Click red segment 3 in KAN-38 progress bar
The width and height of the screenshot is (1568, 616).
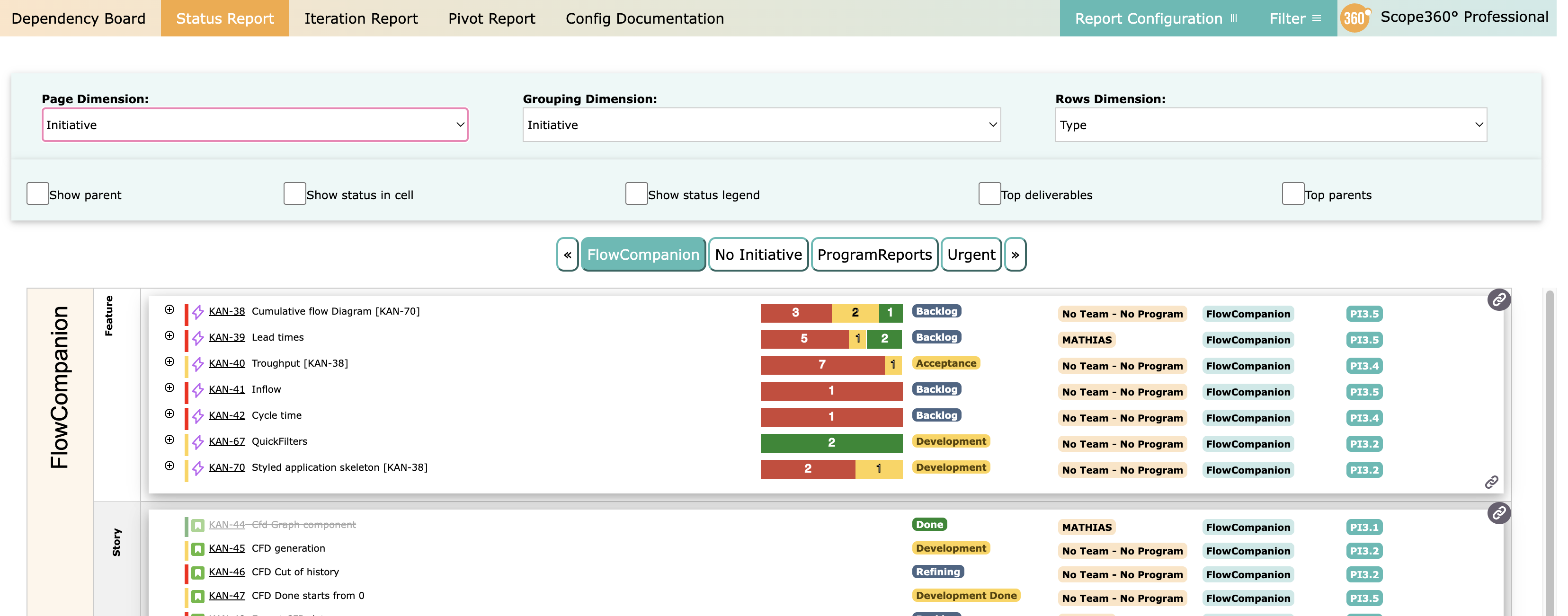(x=796, y=313)
